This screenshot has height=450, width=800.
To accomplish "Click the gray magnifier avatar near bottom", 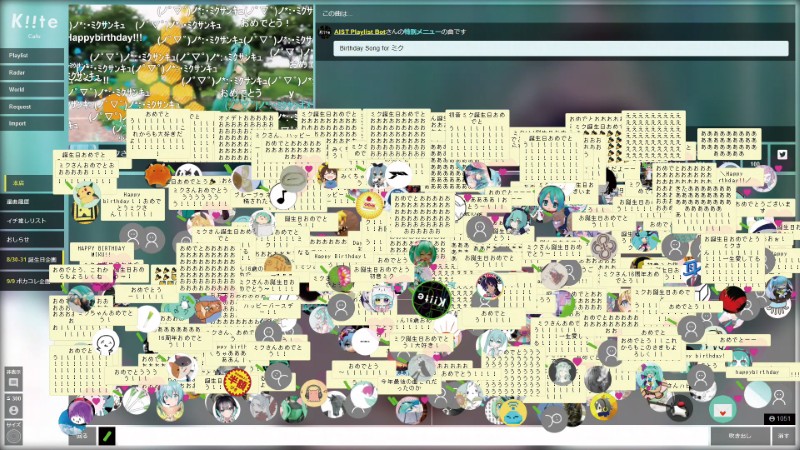I will pos(554,419).
